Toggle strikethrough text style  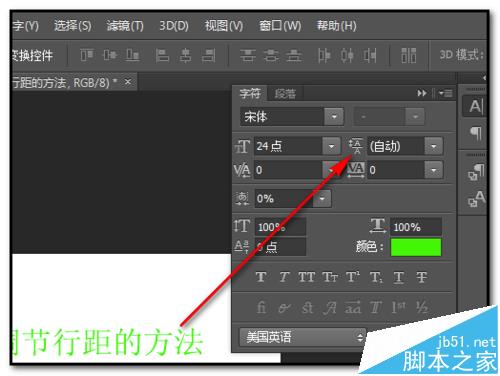coord(422,277)
